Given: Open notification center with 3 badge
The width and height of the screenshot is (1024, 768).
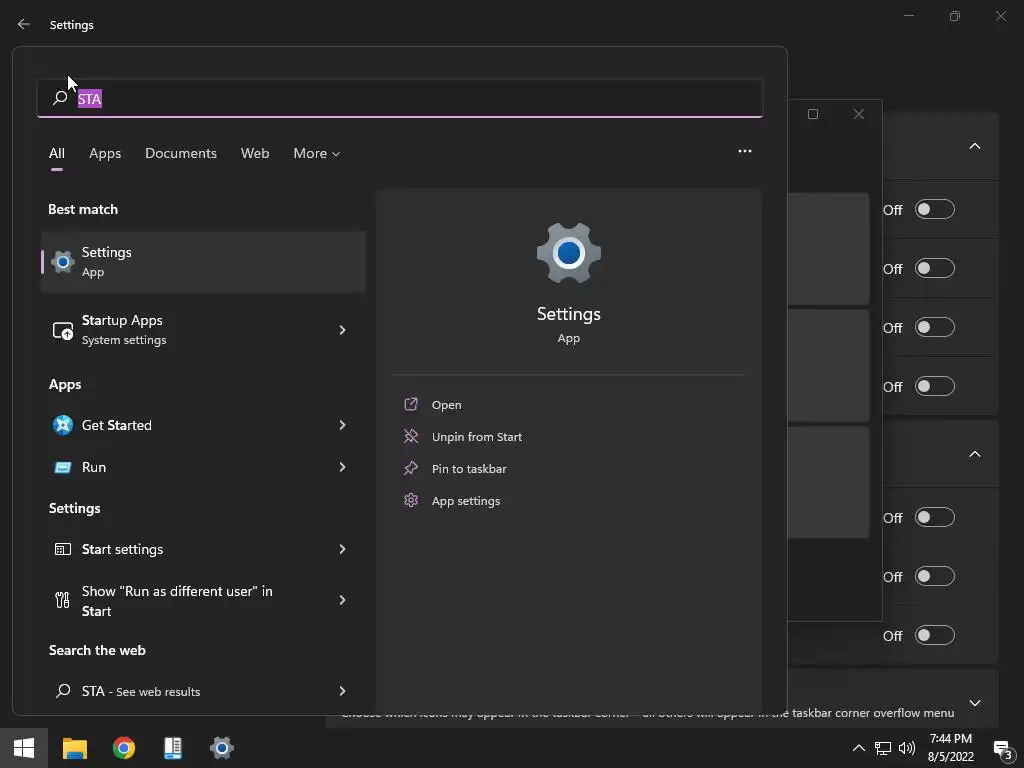Looking at the screenshot, I should pos(1002,749).
